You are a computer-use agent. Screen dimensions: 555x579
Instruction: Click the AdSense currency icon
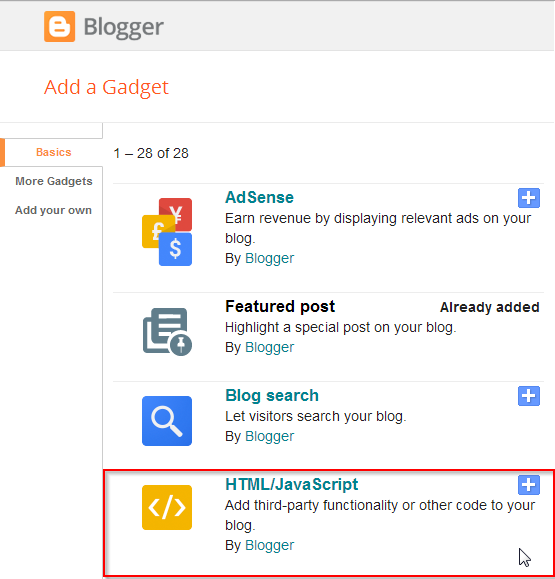(167, 232)
